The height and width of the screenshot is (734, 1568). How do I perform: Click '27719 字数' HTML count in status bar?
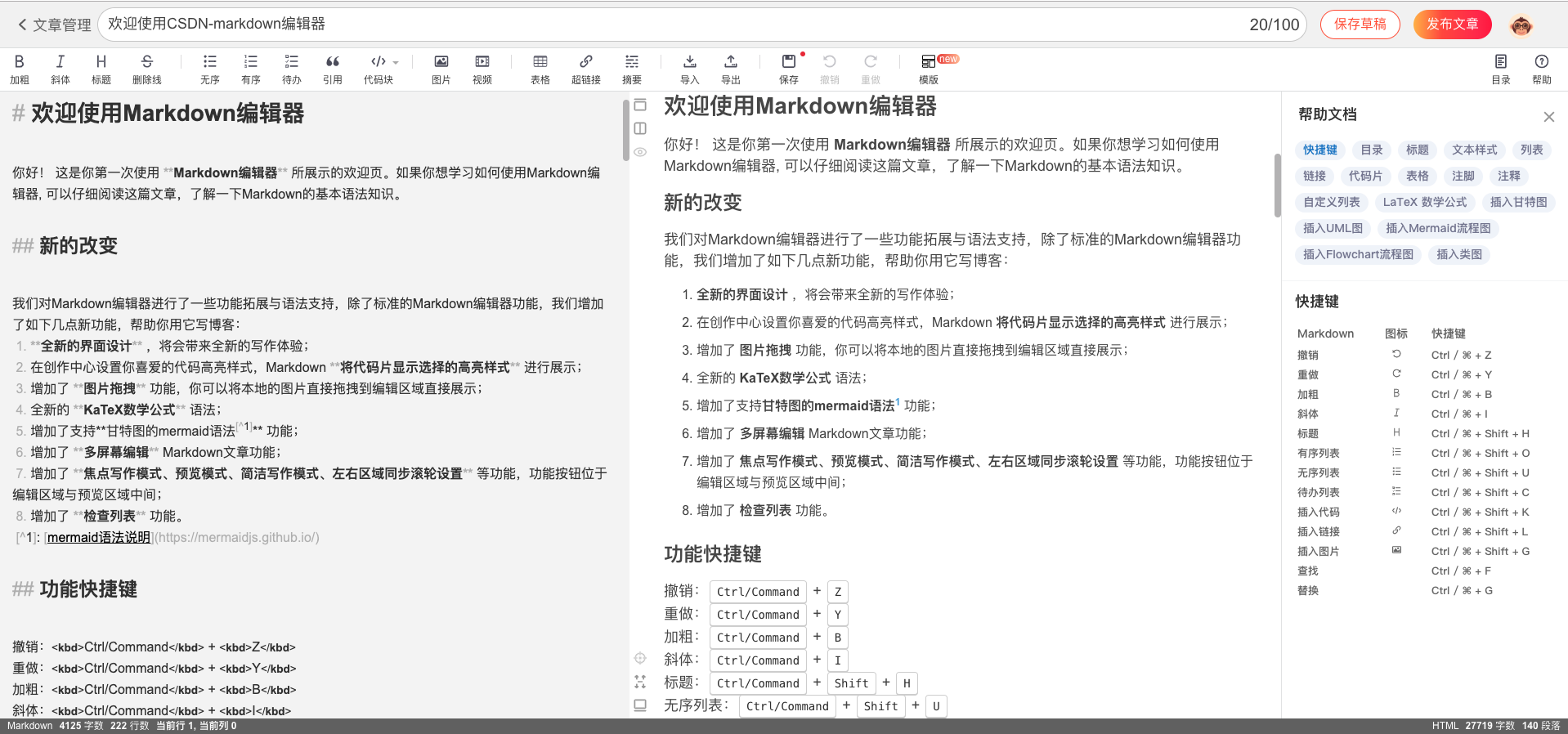click(x=1490, y=726)
